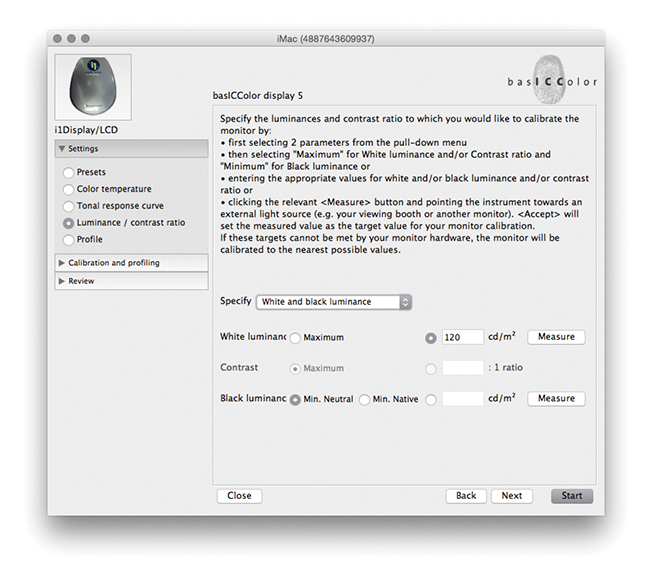
Task: Click Measure for Black luminance
Action: (556, 398)
